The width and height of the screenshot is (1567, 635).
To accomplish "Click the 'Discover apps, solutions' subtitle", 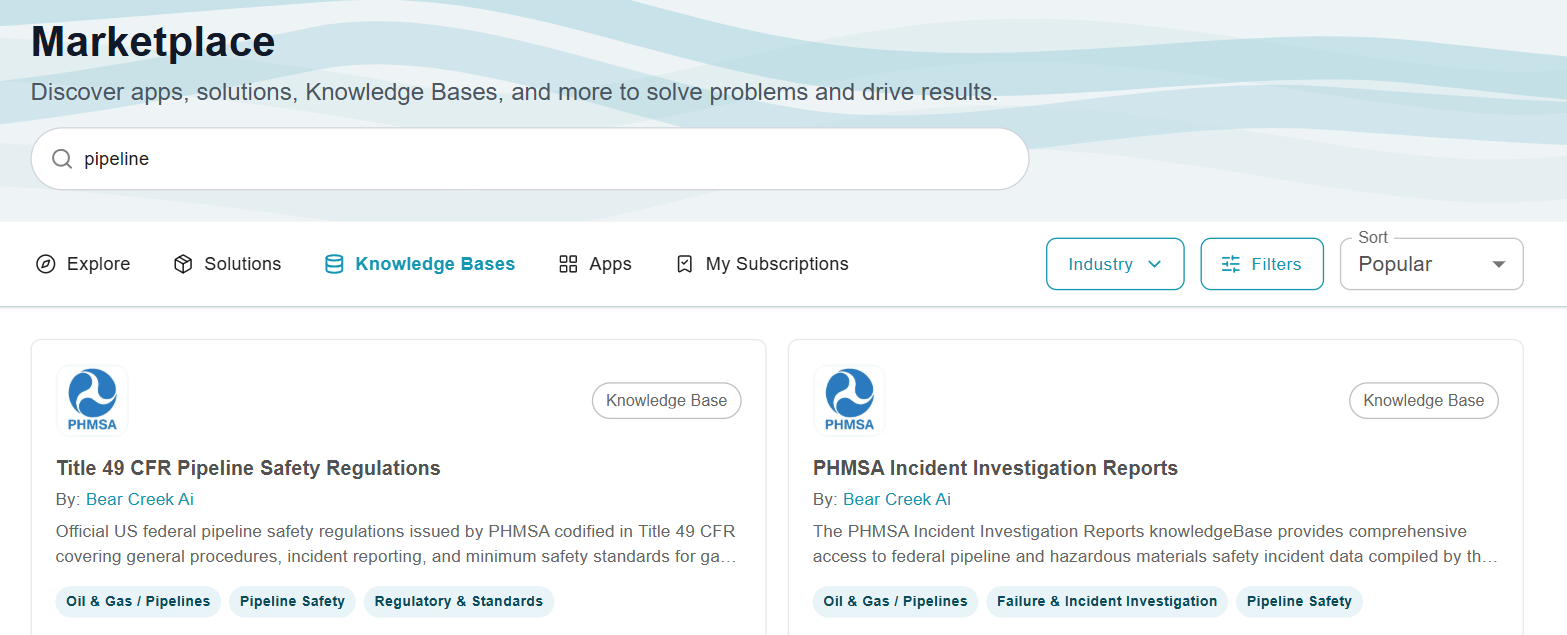I will click(x=514, y=93).
